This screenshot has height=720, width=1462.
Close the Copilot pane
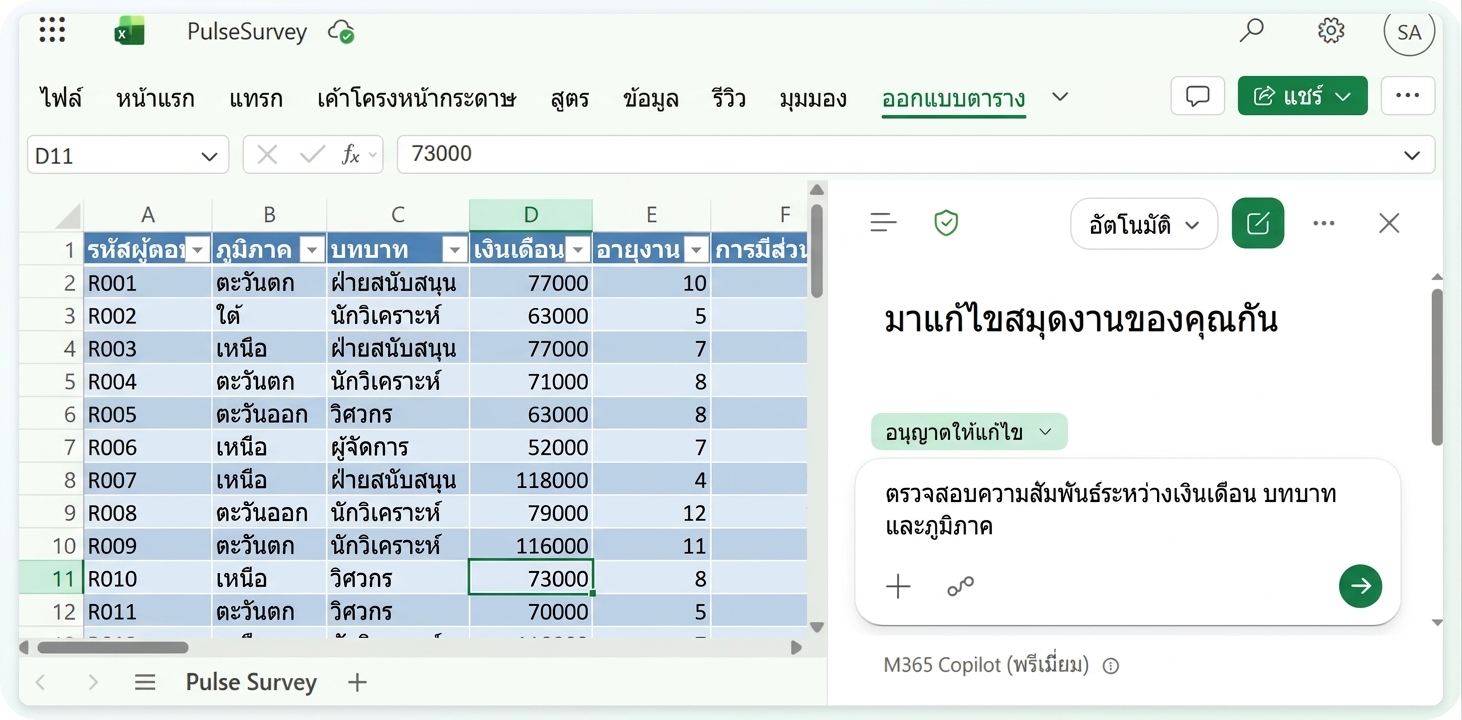pyautogui.click(x=1389, y=223)
